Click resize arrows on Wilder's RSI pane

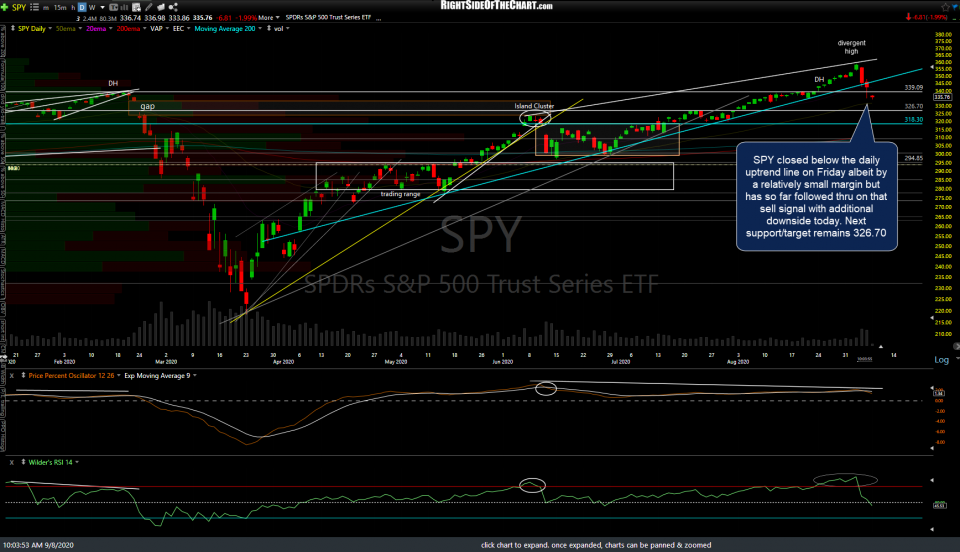23,462
